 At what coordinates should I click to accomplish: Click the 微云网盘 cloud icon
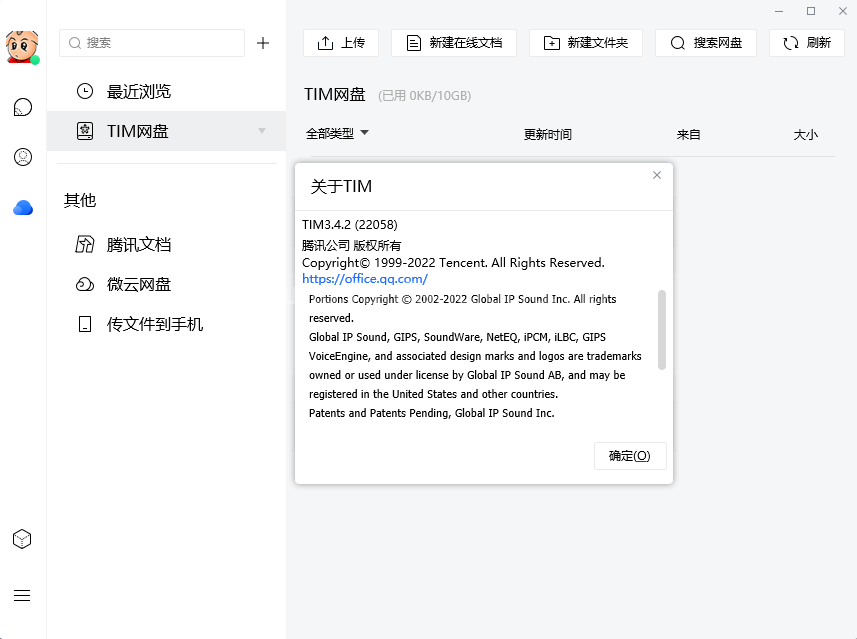[x=85, y=284]
